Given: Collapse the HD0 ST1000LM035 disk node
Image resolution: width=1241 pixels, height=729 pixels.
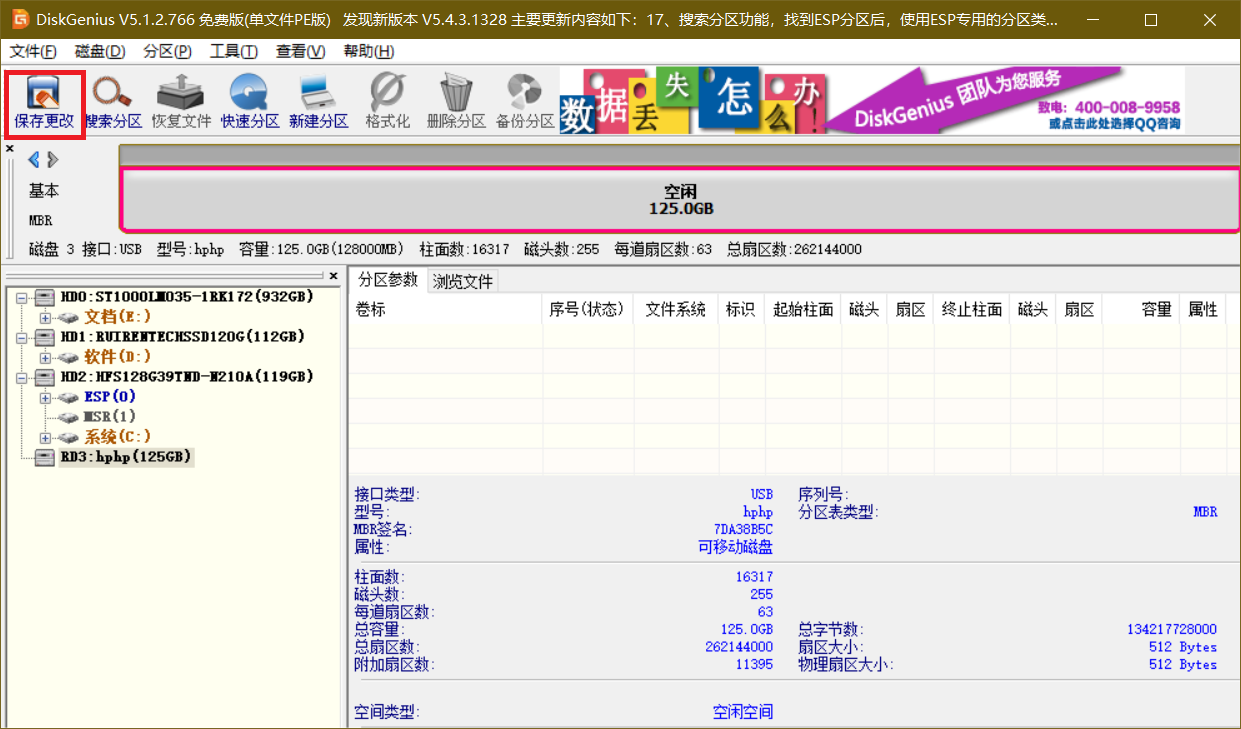Looking at the screenshot, I should point(21,297).
